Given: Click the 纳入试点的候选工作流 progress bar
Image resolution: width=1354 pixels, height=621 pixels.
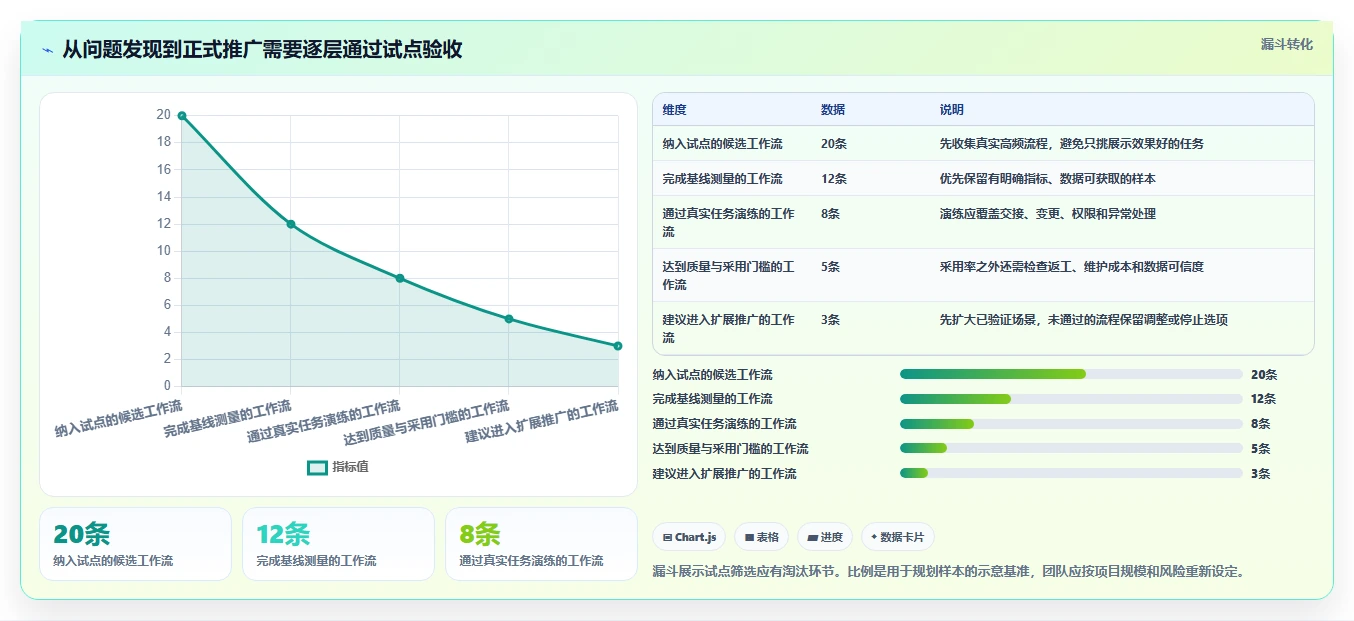Looking at the screenshot, I should [x=1071, y=374].
